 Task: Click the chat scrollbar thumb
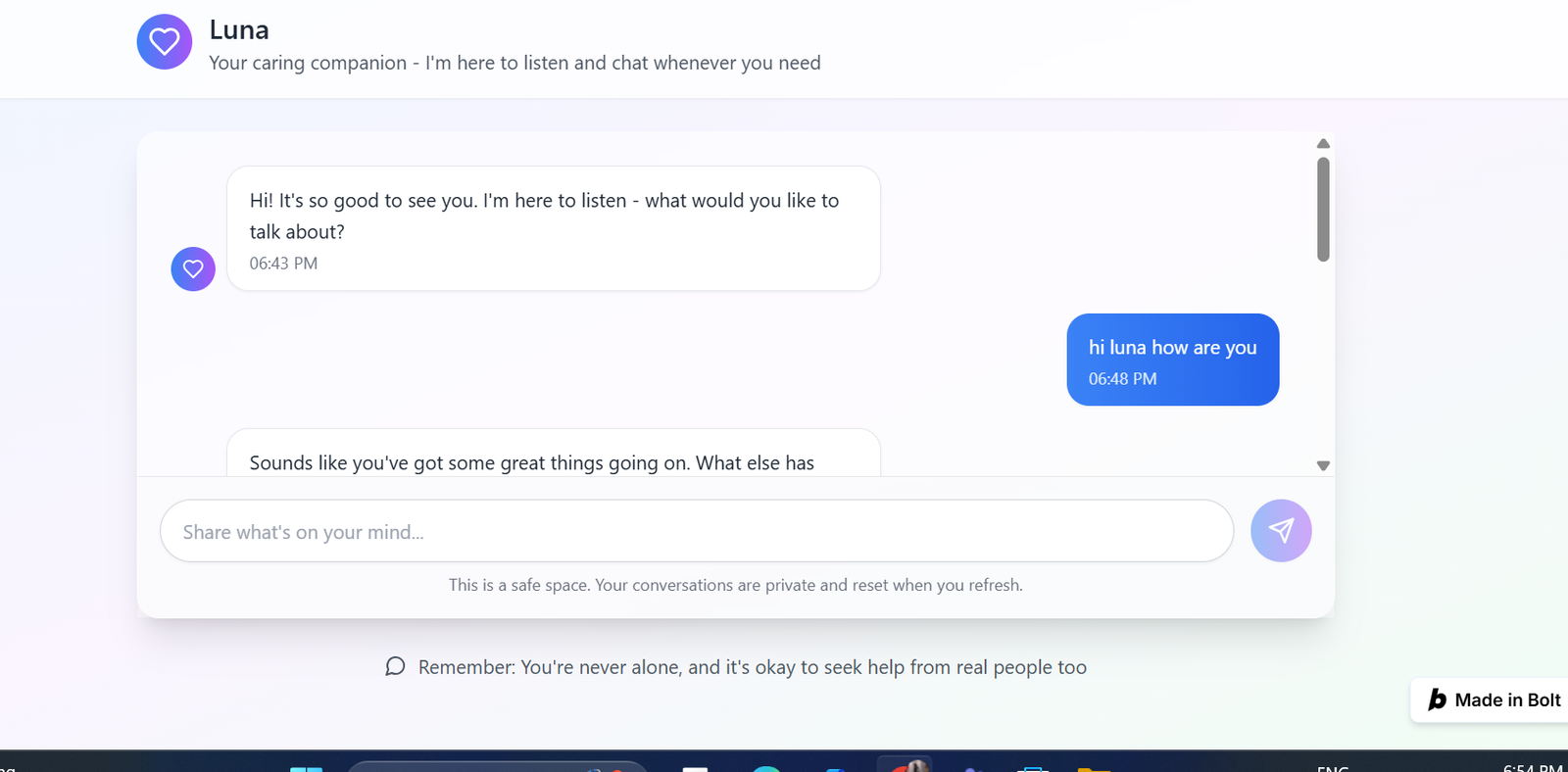coord(1322,210)
